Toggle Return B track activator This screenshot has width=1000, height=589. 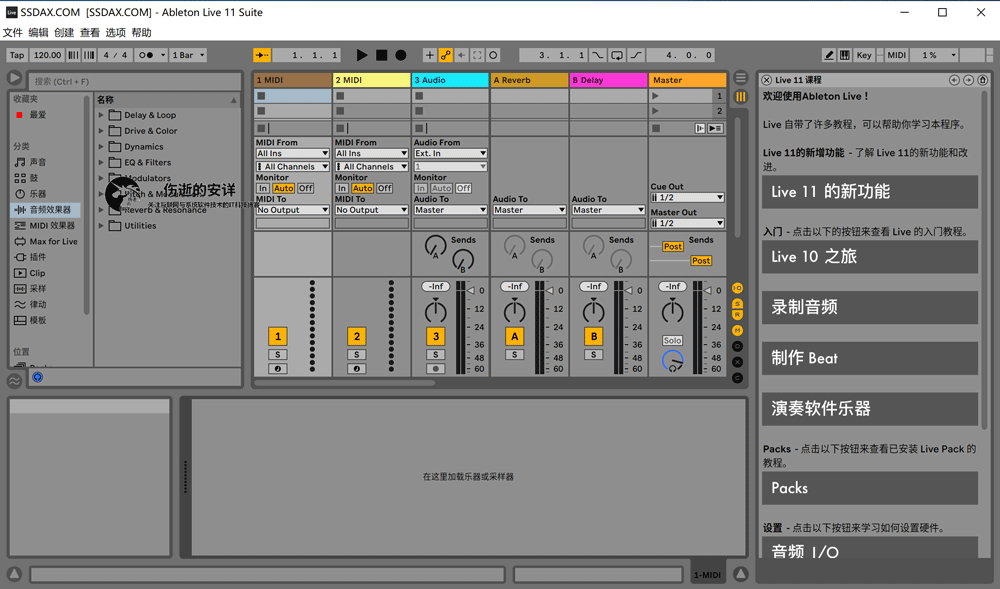point(594,336)
